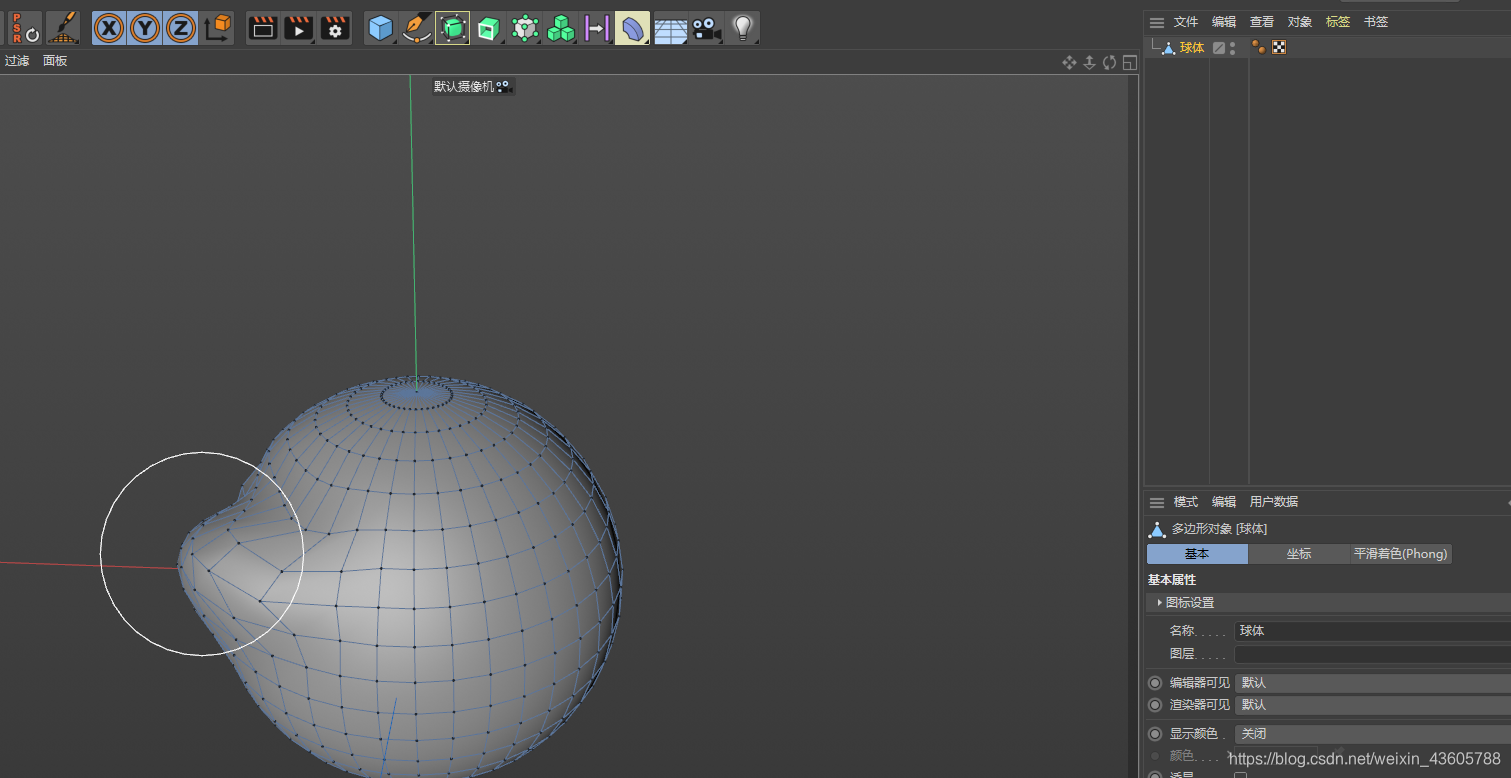Click the viewport rotate orbit icon

pos(1109,63)
